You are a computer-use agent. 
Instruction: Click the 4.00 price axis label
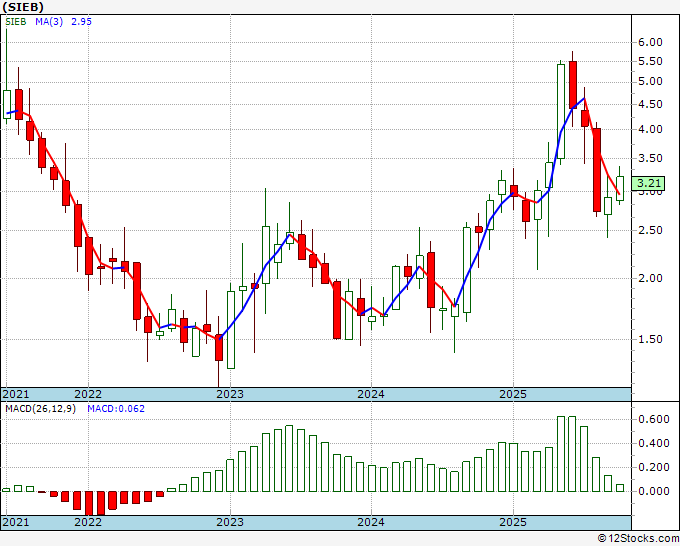(x=651, y=129)
